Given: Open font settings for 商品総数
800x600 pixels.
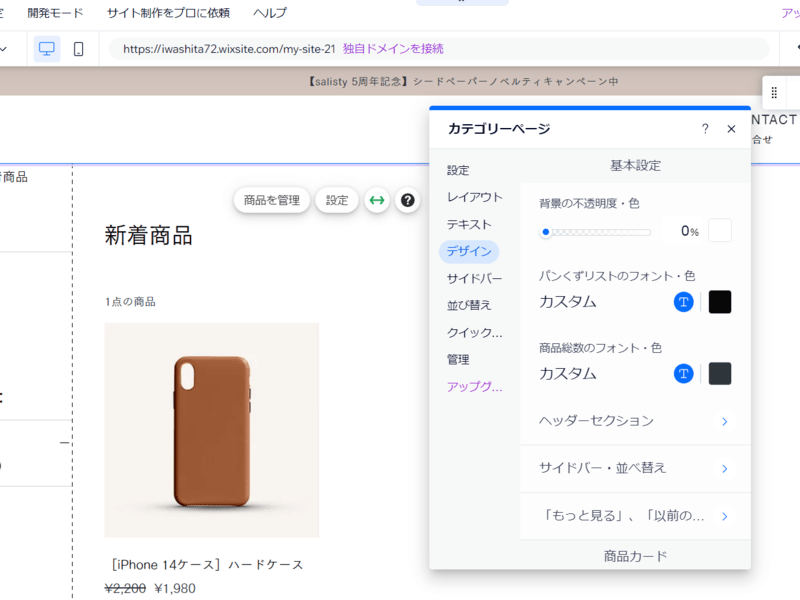Looking at the screenshot, I should [x=684, y=374].
